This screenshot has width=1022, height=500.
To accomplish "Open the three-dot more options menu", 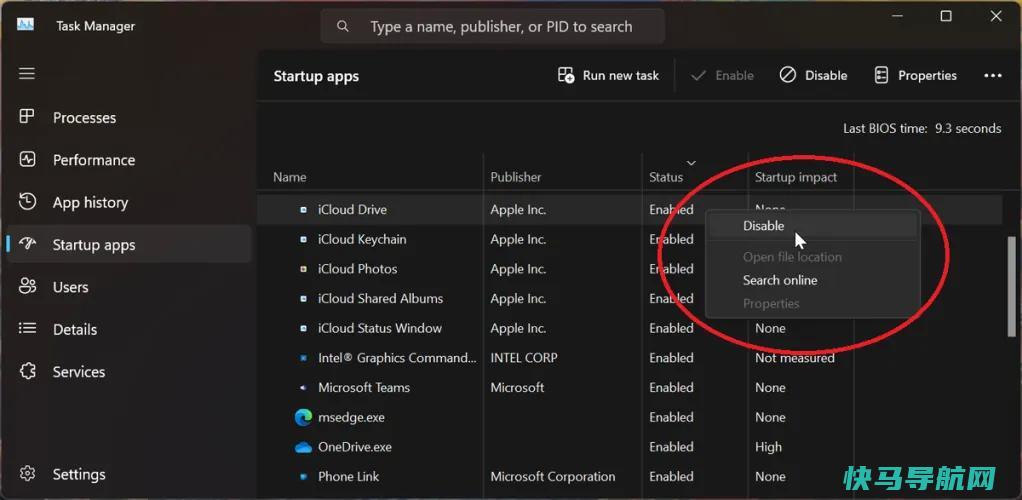I will [x=993, y=76].
